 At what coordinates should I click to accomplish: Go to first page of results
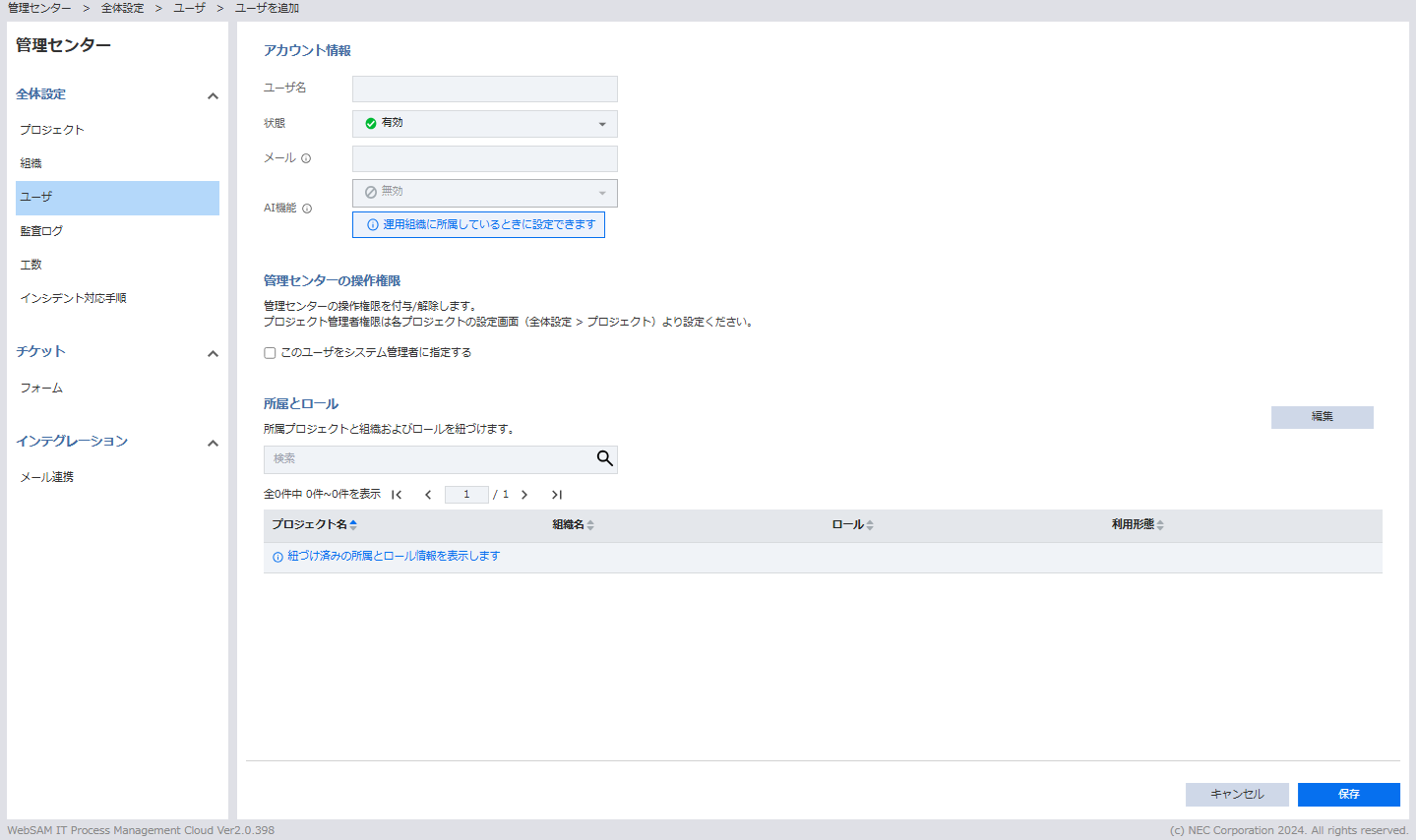(397, 495)
